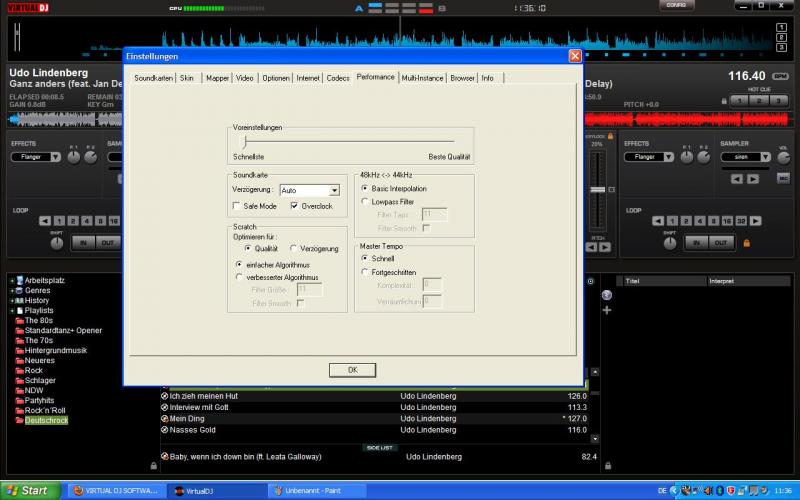The height and width of the screenshot is (500, 800).
Task: Toggle the orange keylock padlock on right deck
Action: (610, 136)
